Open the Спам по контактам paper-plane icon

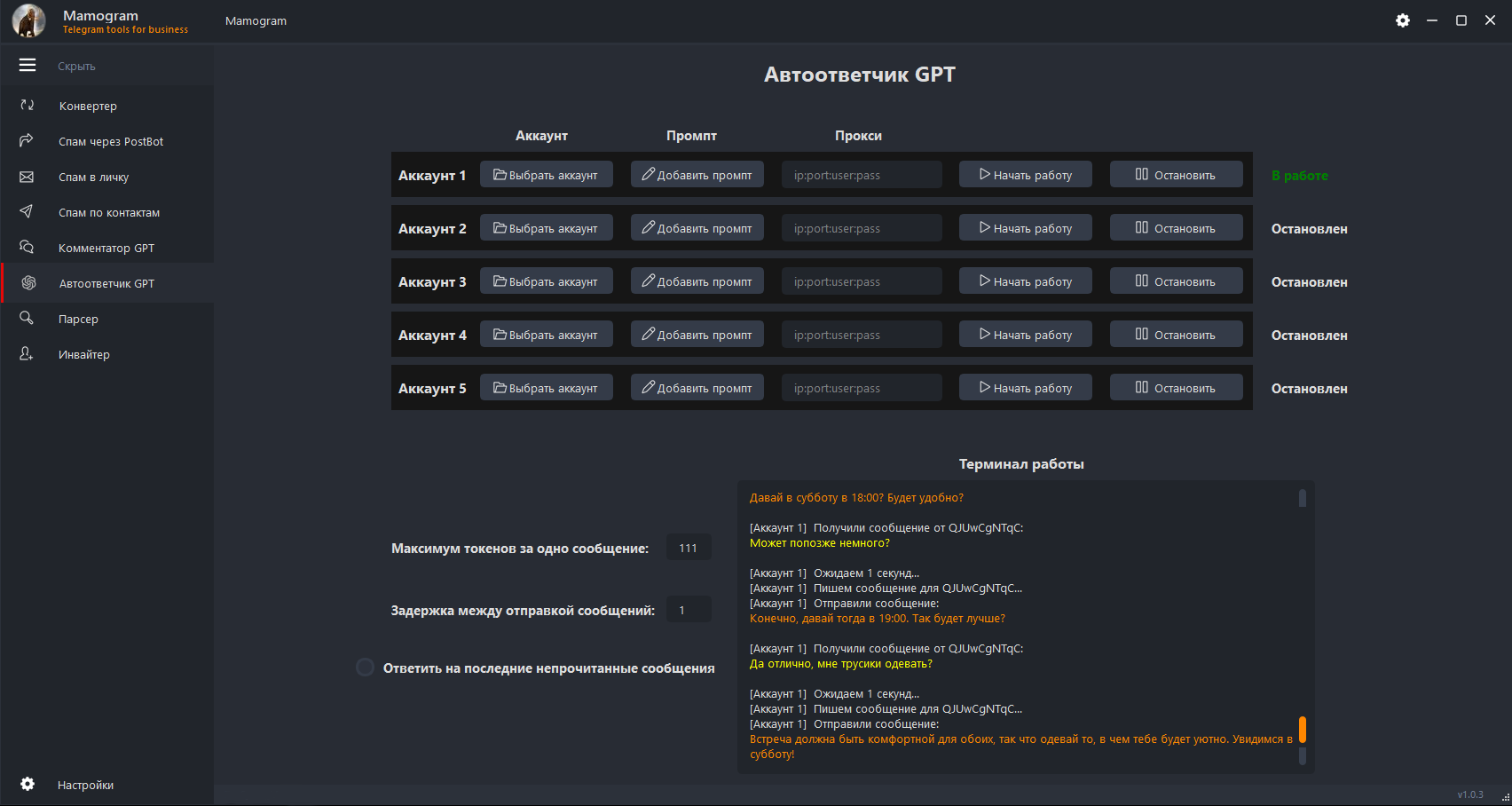pyautogui.click(x=27, y=212)
